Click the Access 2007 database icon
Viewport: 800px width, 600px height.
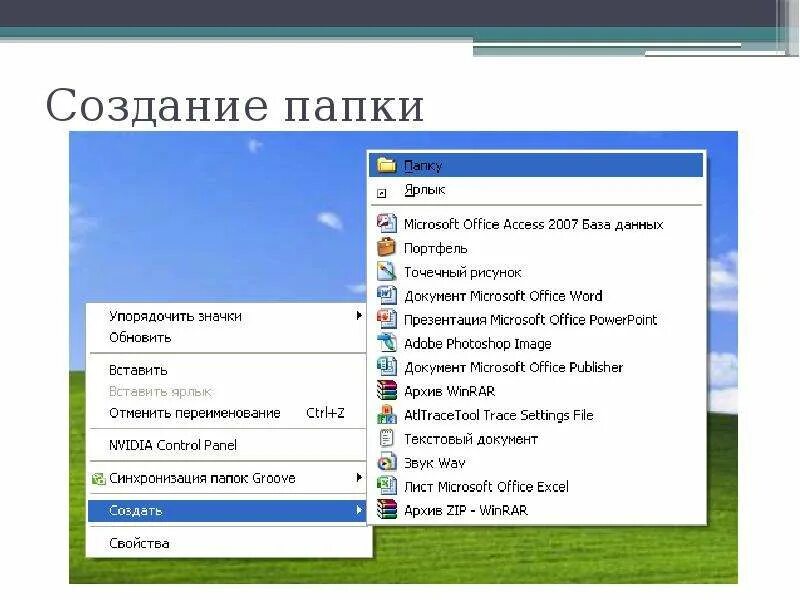[x=386, y=223]
